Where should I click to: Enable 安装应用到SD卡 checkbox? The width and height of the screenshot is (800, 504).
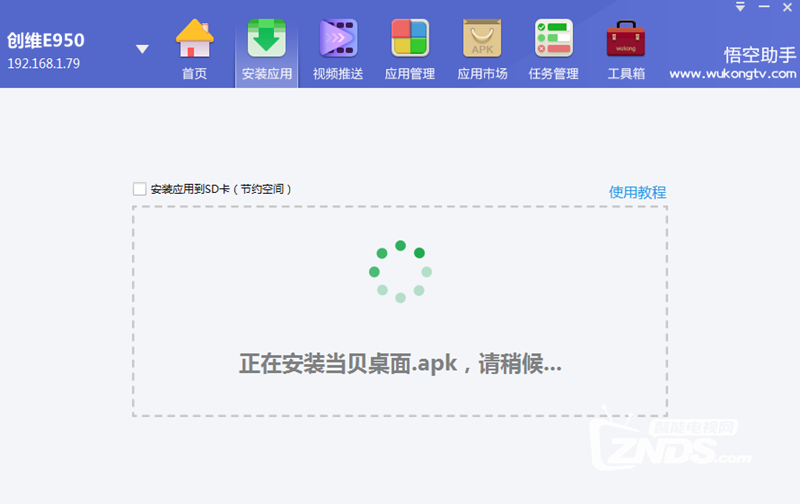point(139,189)
